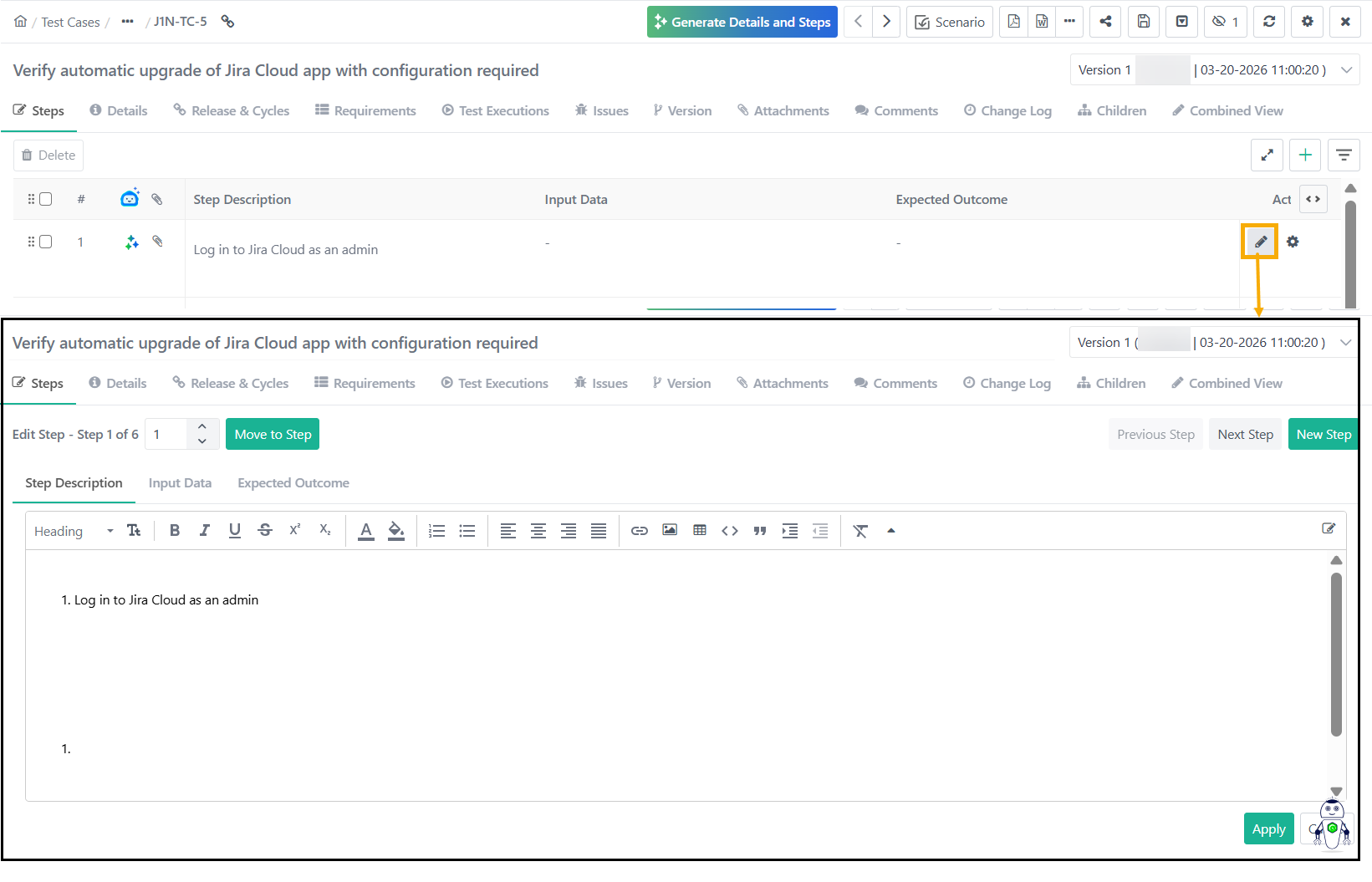
Task: Toggle subscript in the editor toolbar
Action: click(325, 530)
